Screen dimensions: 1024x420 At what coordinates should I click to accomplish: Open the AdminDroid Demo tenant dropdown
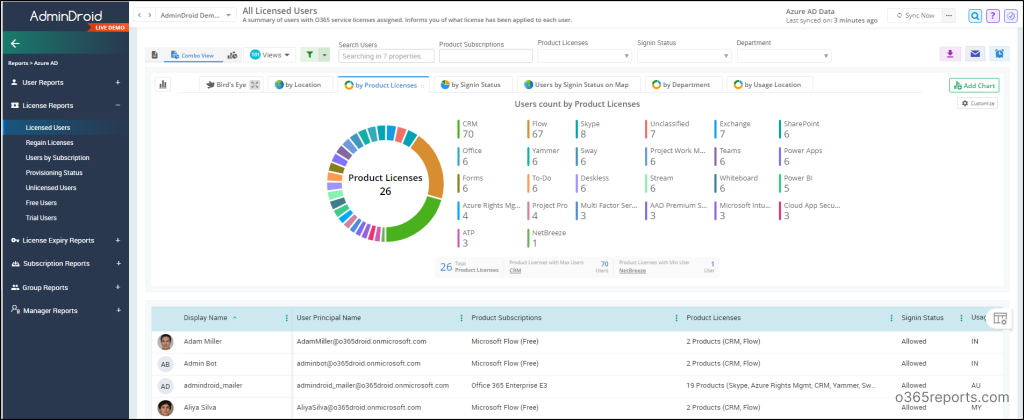[x=197, y=15]
